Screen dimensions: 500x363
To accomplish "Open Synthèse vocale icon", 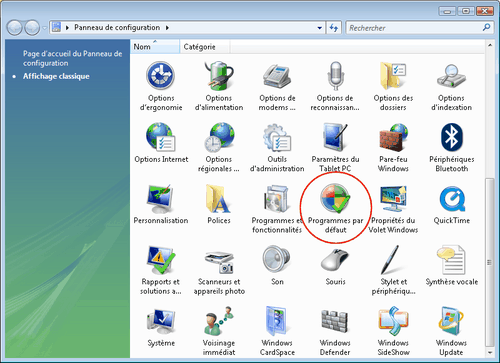I will [x=451, y=260].
